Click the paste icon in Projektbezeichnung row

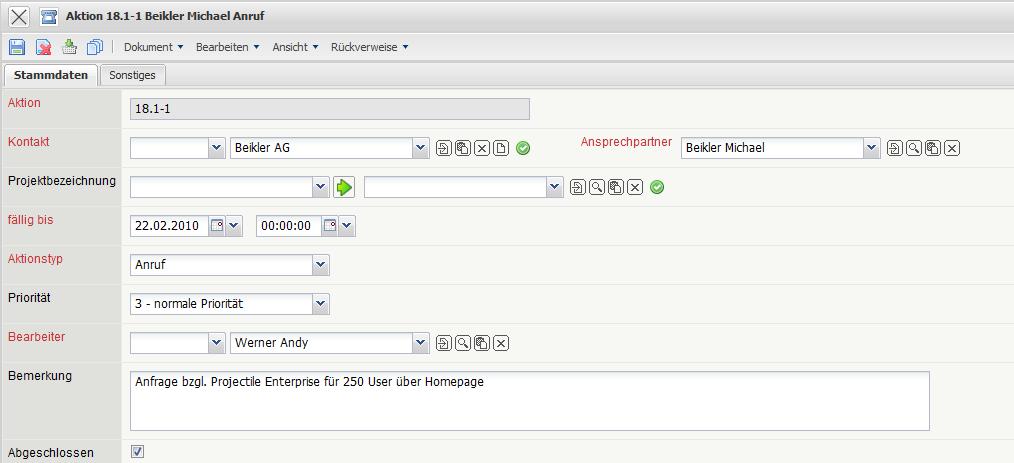616,188
